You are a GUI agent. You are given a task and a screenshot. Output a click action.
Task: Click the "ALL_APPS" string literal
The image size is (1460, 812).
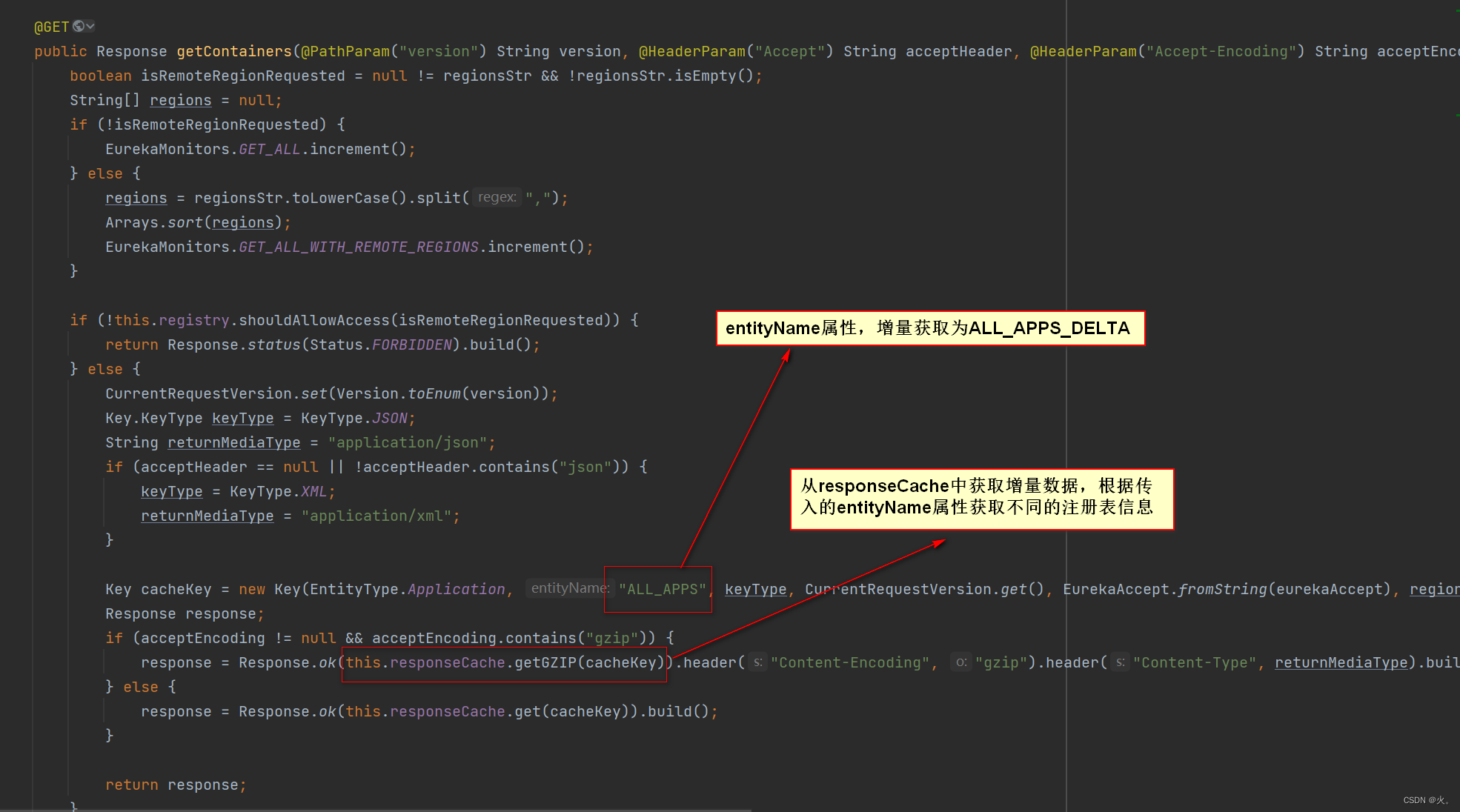point(663,589)
